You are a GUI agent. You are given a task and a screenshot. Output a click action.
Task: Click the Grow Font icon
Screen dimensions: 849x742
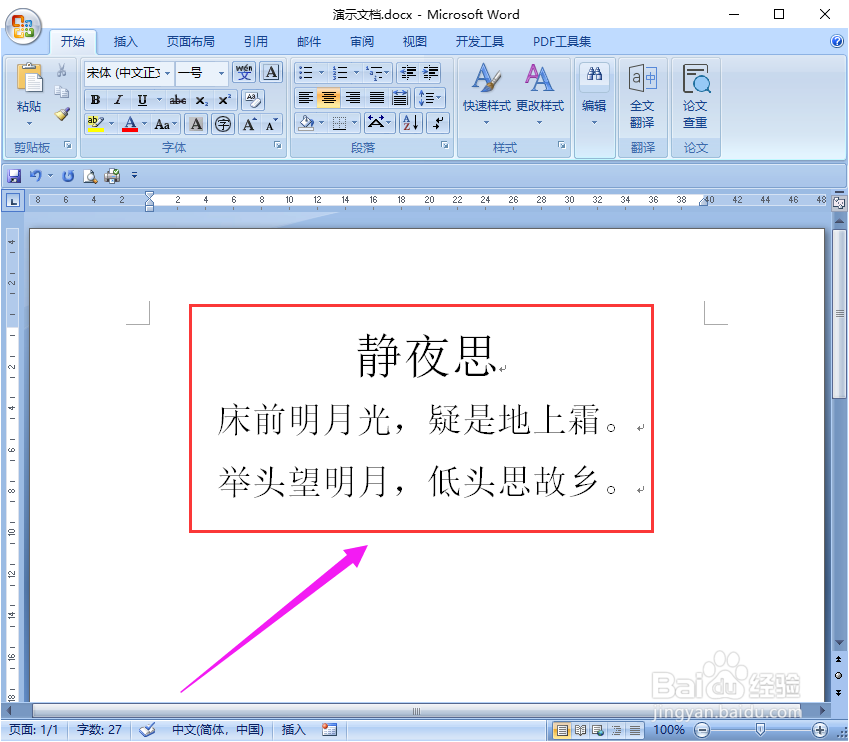(x=248, y=123)
